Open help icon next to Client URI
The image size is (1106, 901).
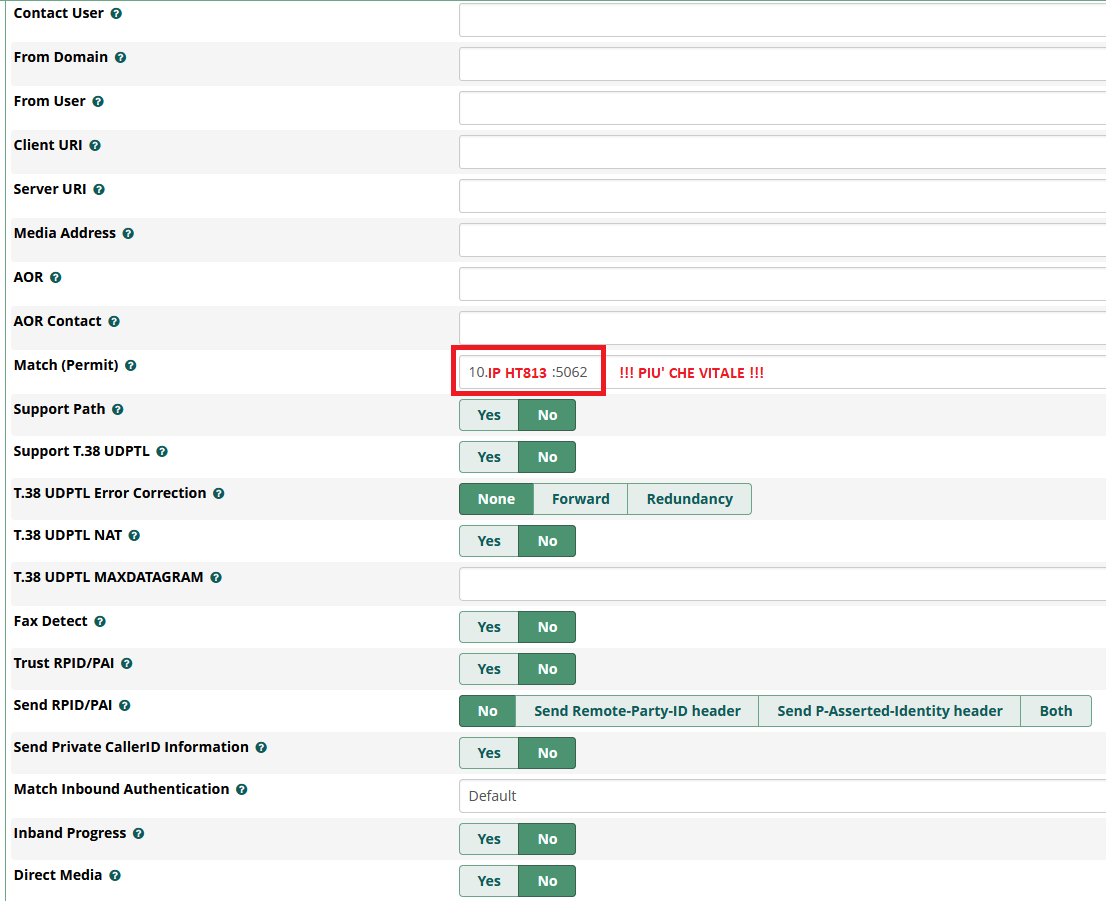(95, 145)
